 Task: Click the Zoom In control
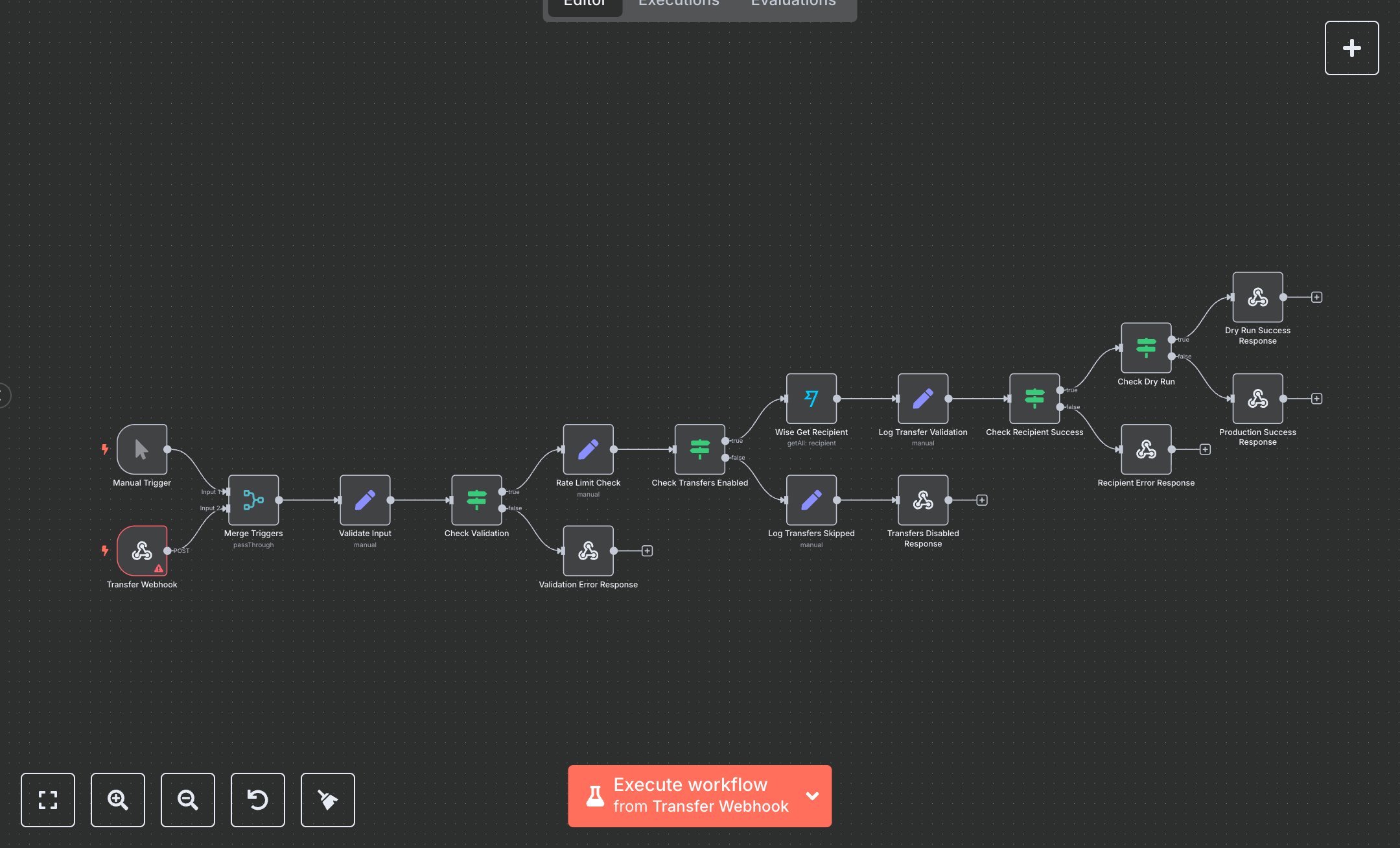tap(118, 800)
